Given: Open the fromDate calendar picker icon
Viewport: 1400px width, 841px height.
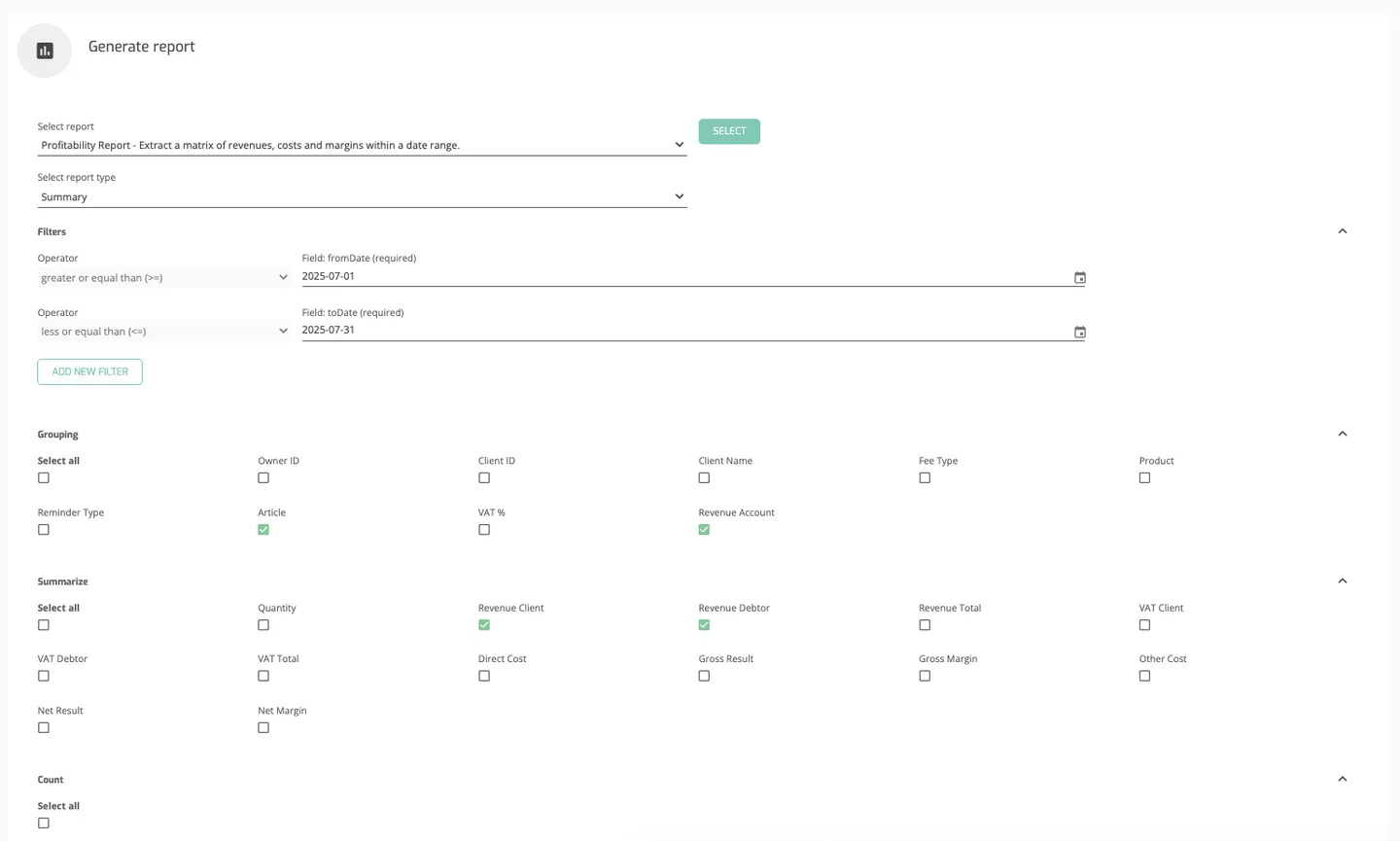Looking at the screenshot, I should 1079,278.
